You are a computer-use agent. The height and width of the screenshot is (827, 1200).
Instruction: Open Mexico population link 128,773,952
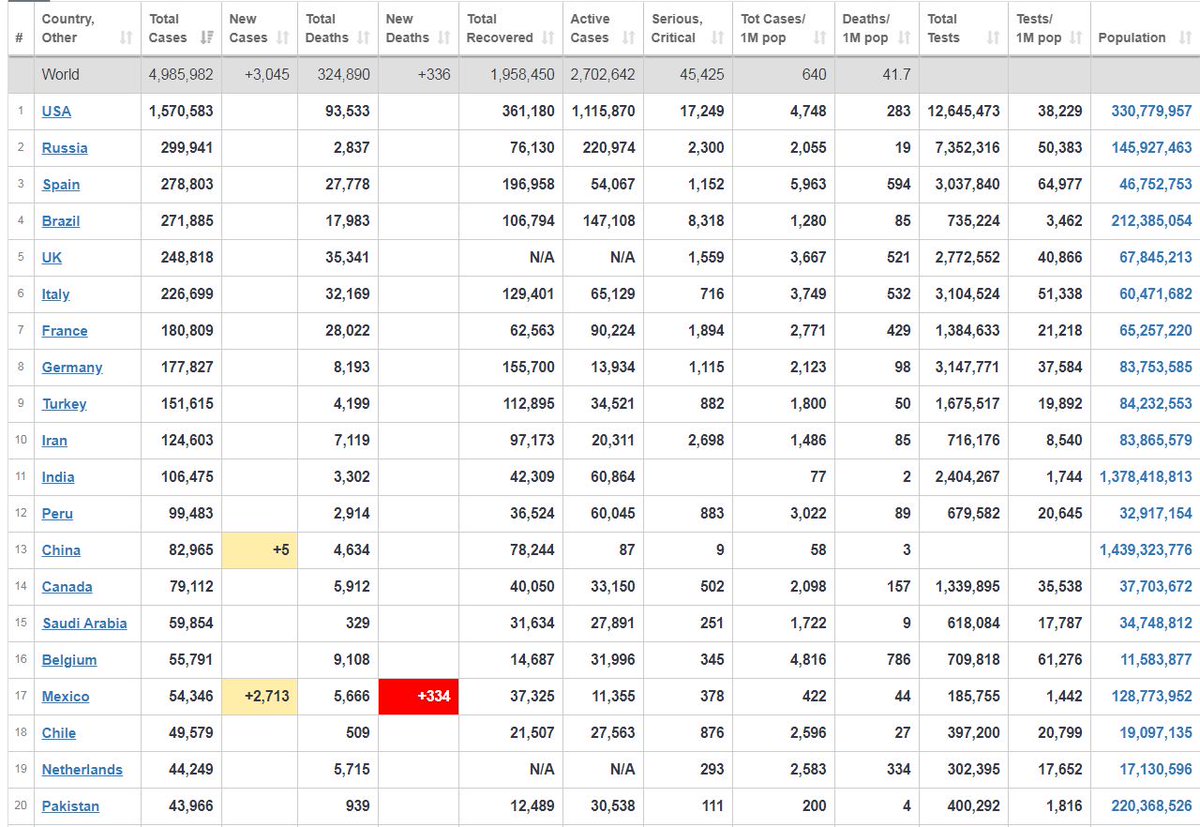pos(1152,697)
